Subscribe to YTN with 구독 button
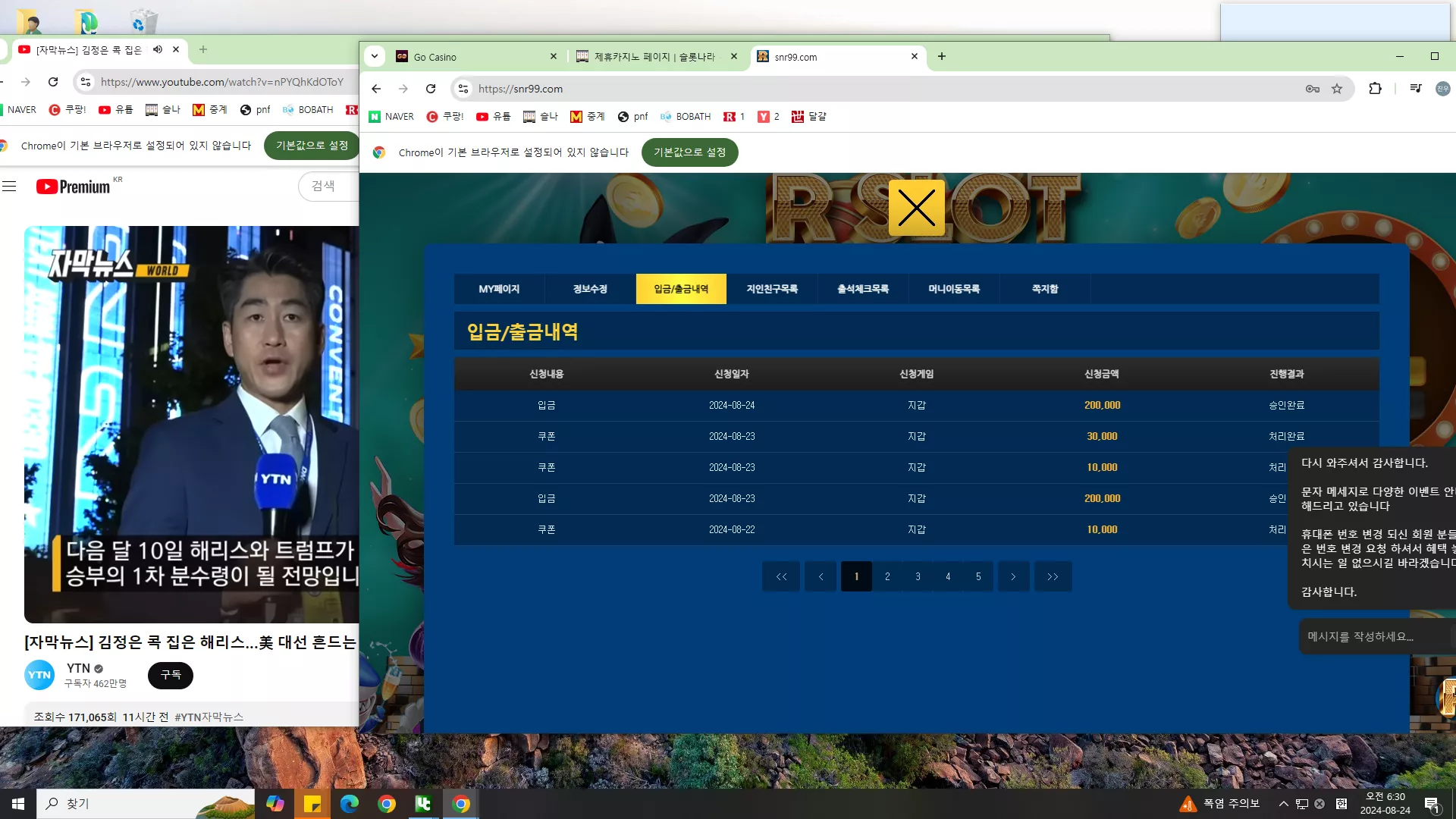Screen dimensions: 1456x819 pyautogui.click(x=171, y=675)
